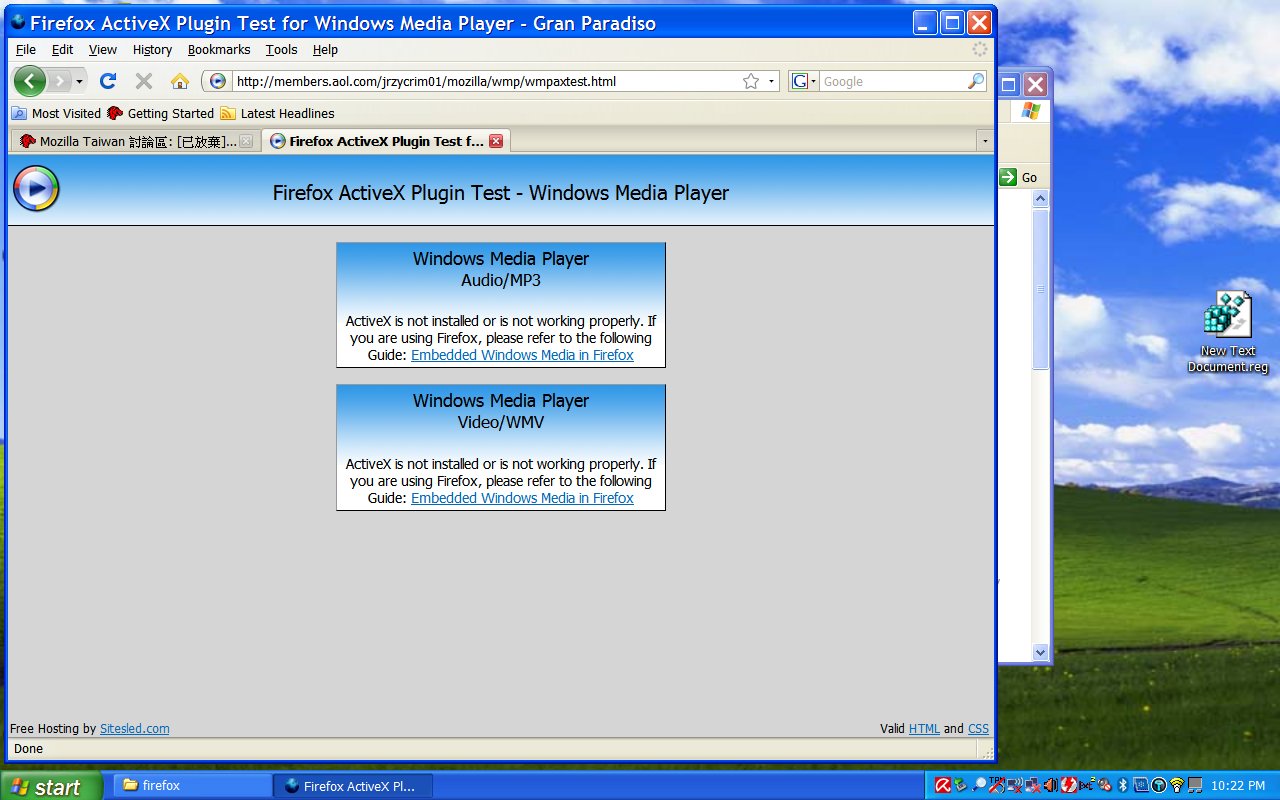Switch to Mozilla Taiwan tab
The width and height of the screenshot is (1280, 800).
[135, 141]
